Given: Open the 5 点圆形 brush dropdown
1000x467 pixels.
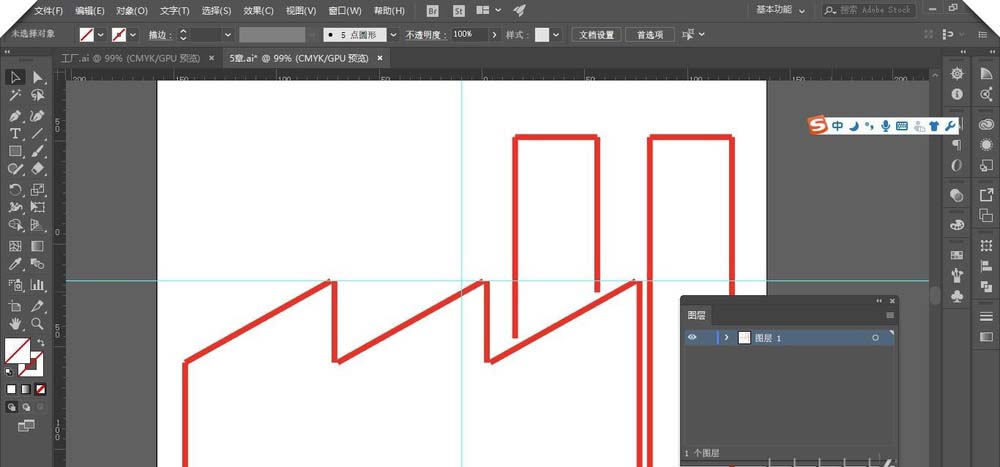Looking at the screenshot, I should tap(393, 34).
